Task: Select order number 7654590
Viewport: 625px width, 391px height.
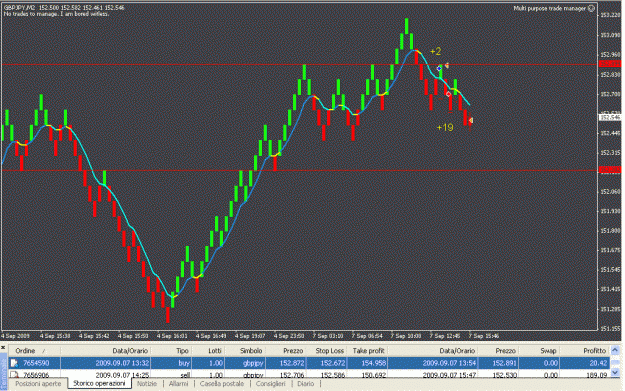Action: tap(36, 363)
